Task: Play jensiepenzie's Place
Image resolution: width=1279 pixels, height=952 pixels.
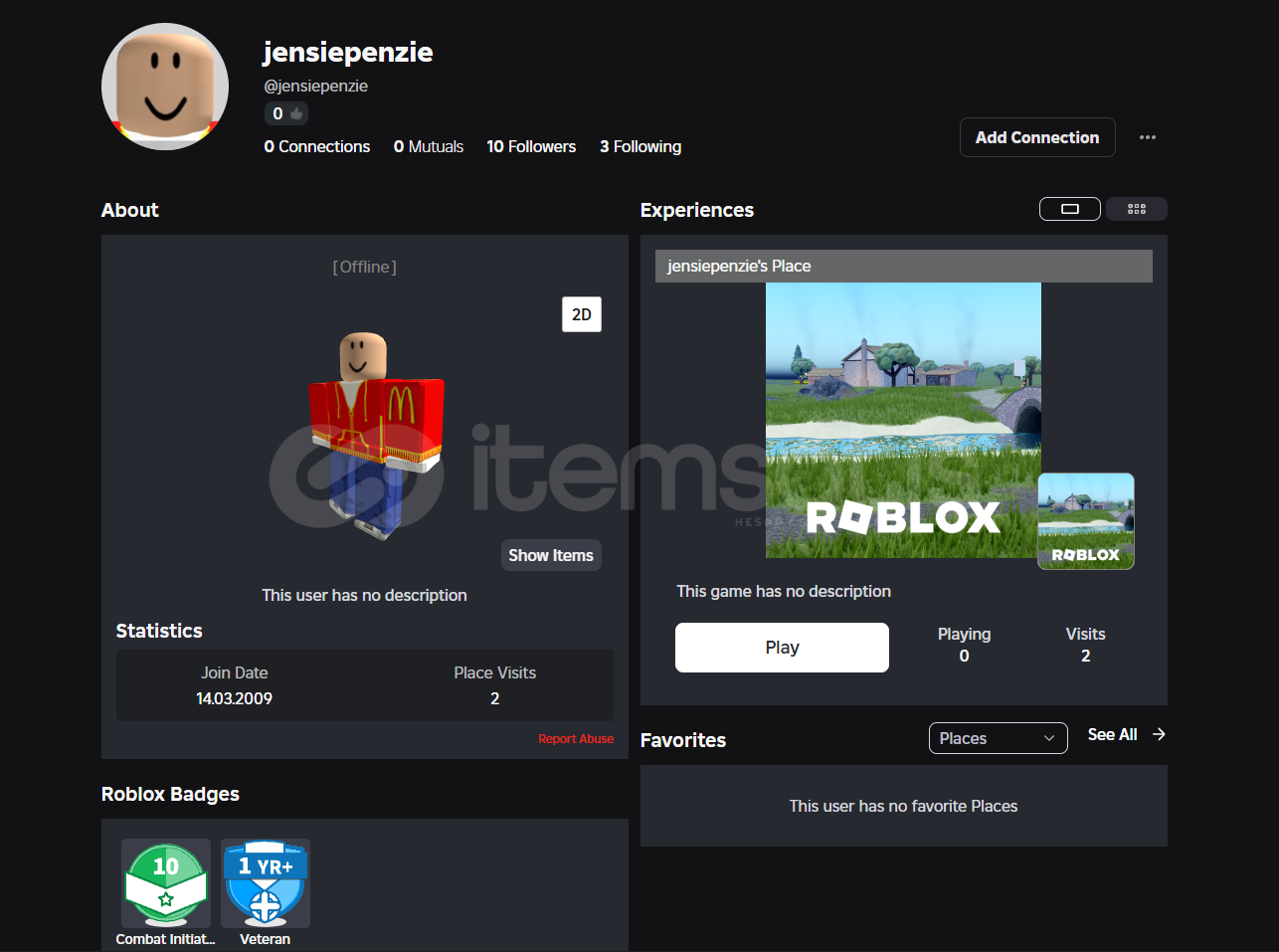Action: click(x=782, y=648)
